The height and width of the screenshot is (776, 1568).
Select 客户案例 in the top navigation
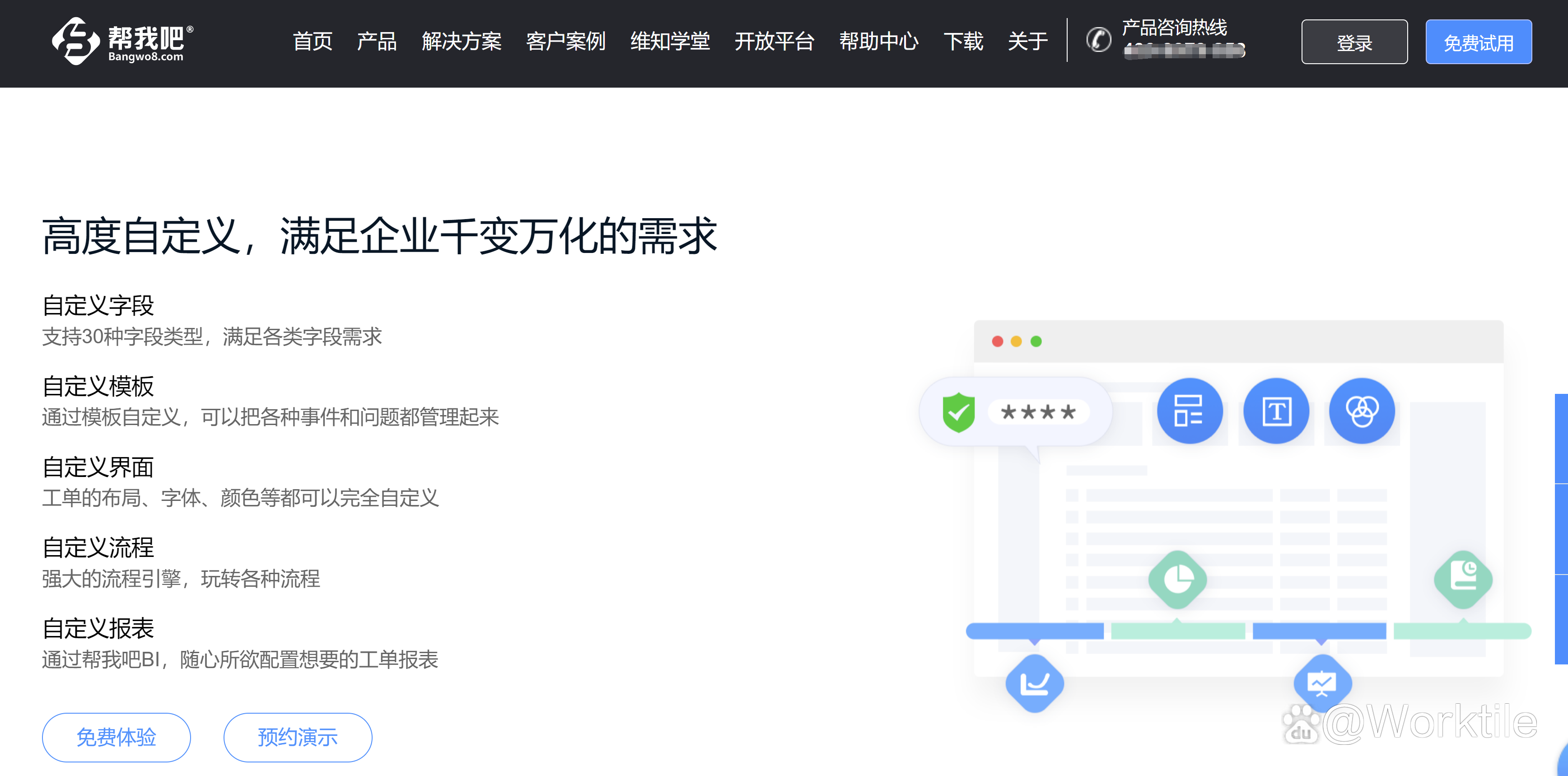click(565, 42)
